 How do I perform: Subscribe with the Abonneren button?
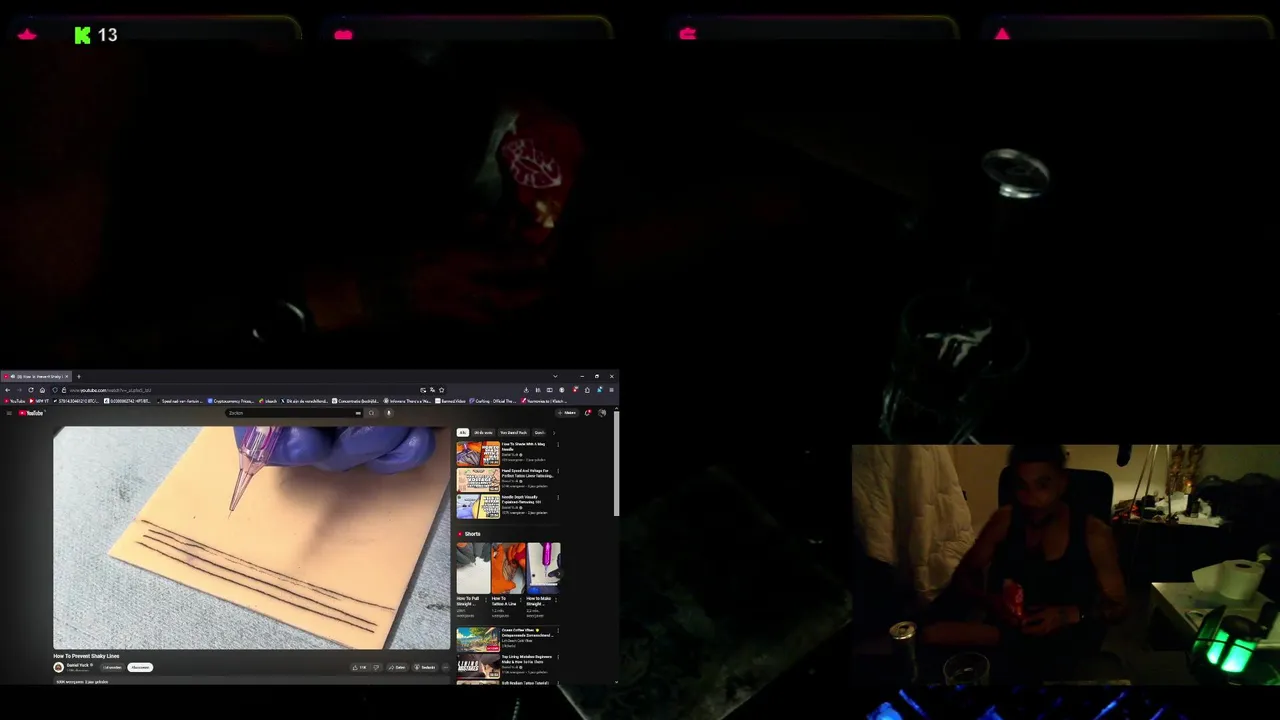pos(140,667)
